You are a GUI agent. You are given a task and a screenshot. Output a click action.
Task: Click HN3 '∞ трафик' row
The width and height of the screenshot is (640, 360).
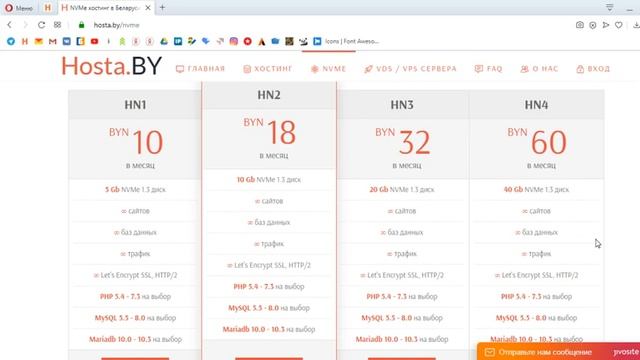(402, 253)
